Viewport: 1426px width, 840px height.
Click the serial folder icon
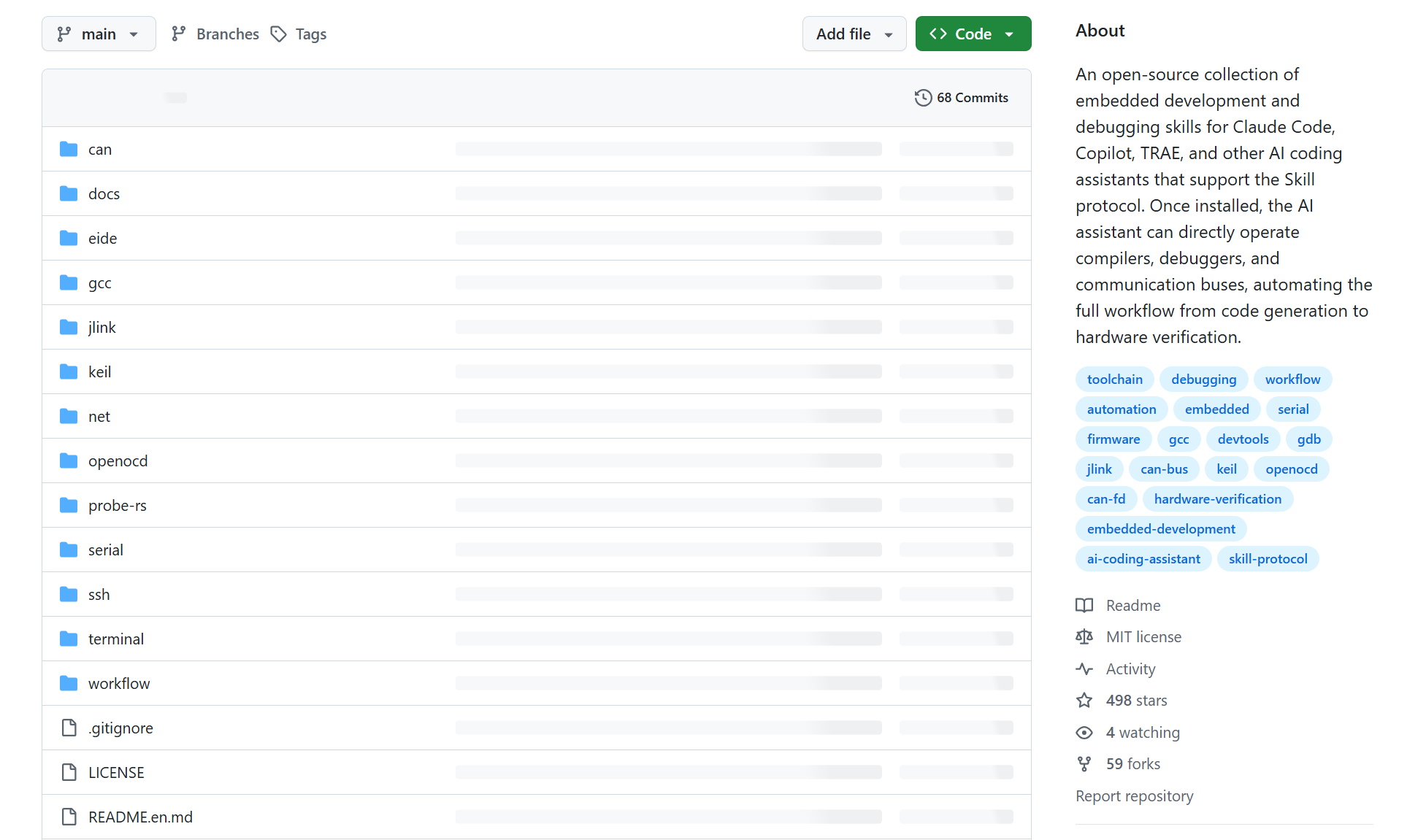(69, 550)
